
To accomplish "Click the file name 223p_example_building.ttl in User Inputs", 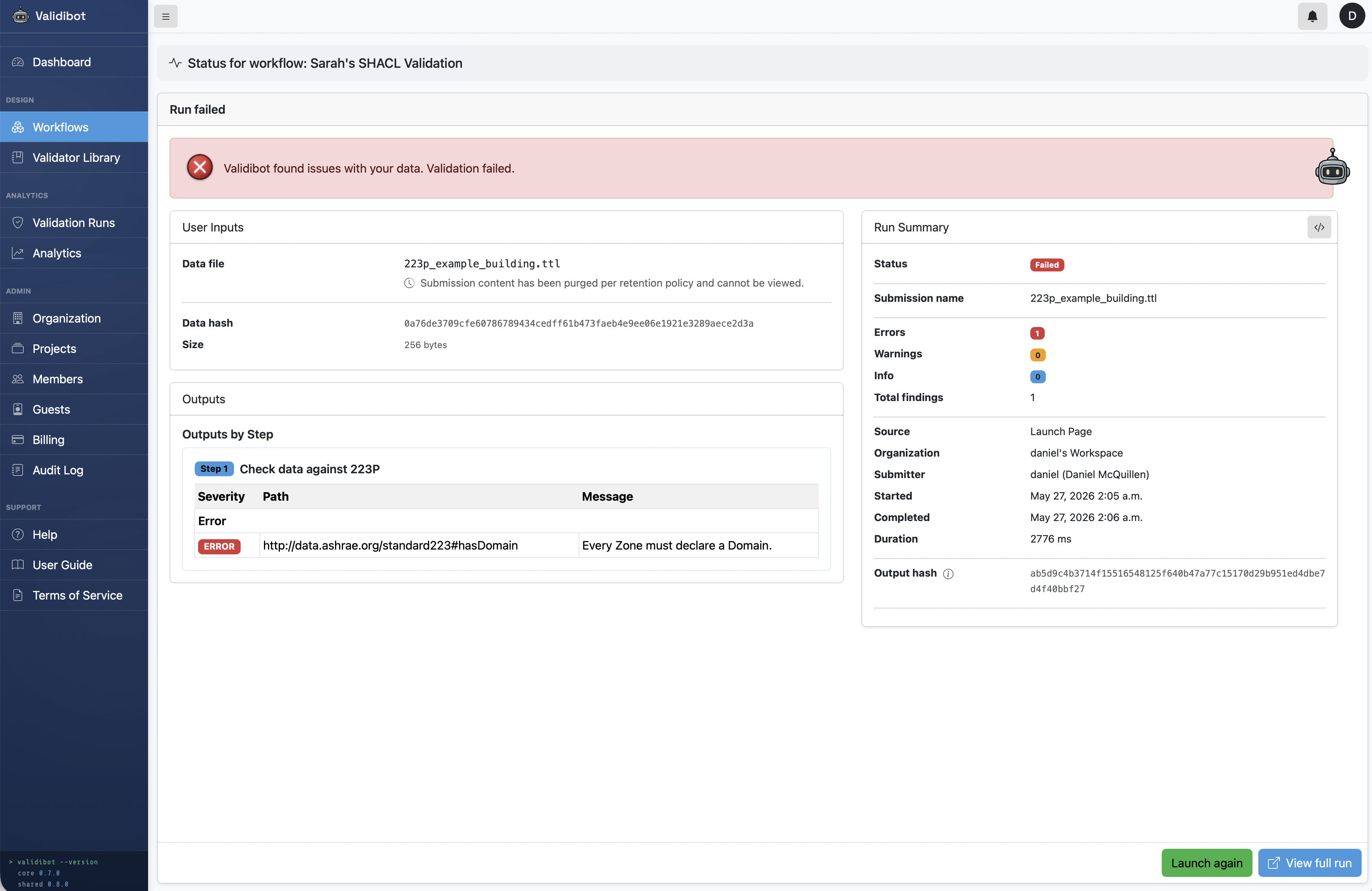I will 482,264.
